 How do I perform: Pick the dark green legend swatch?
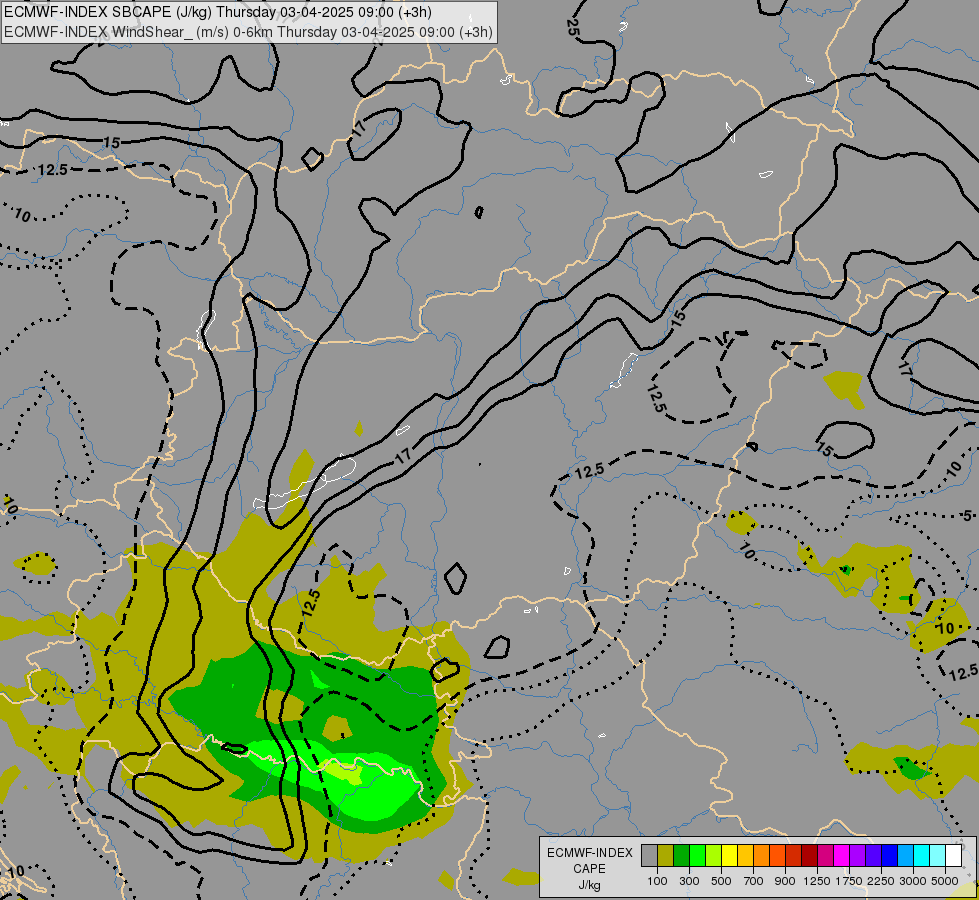[682, 855]
